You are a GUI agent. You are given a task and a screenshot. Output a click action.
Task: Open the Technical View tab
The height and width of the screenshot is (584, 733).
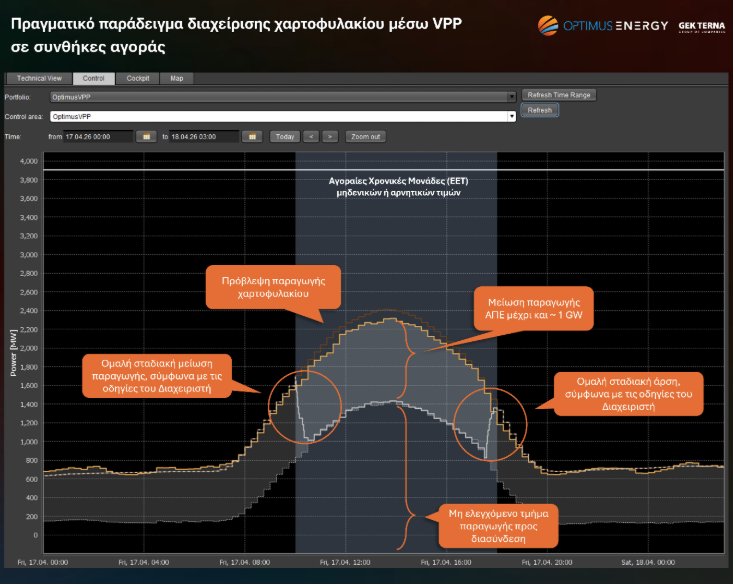point(39,79)
